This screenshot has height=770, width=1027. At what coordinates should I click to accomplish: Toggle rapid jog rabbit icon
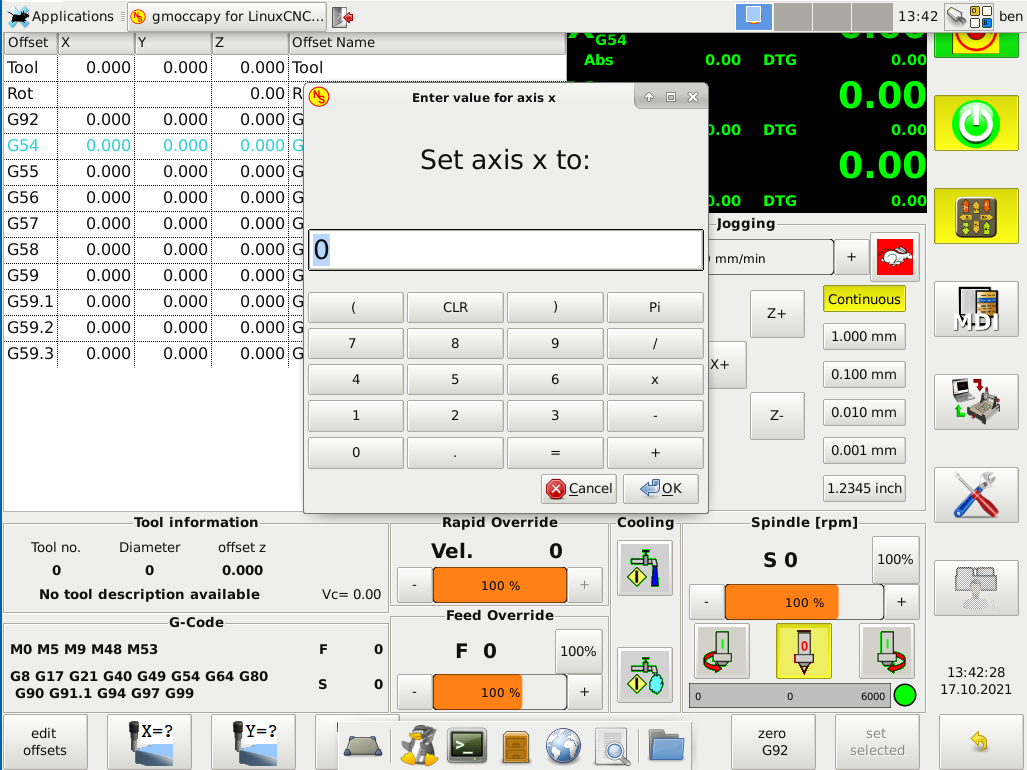click(x=895, y=257)
